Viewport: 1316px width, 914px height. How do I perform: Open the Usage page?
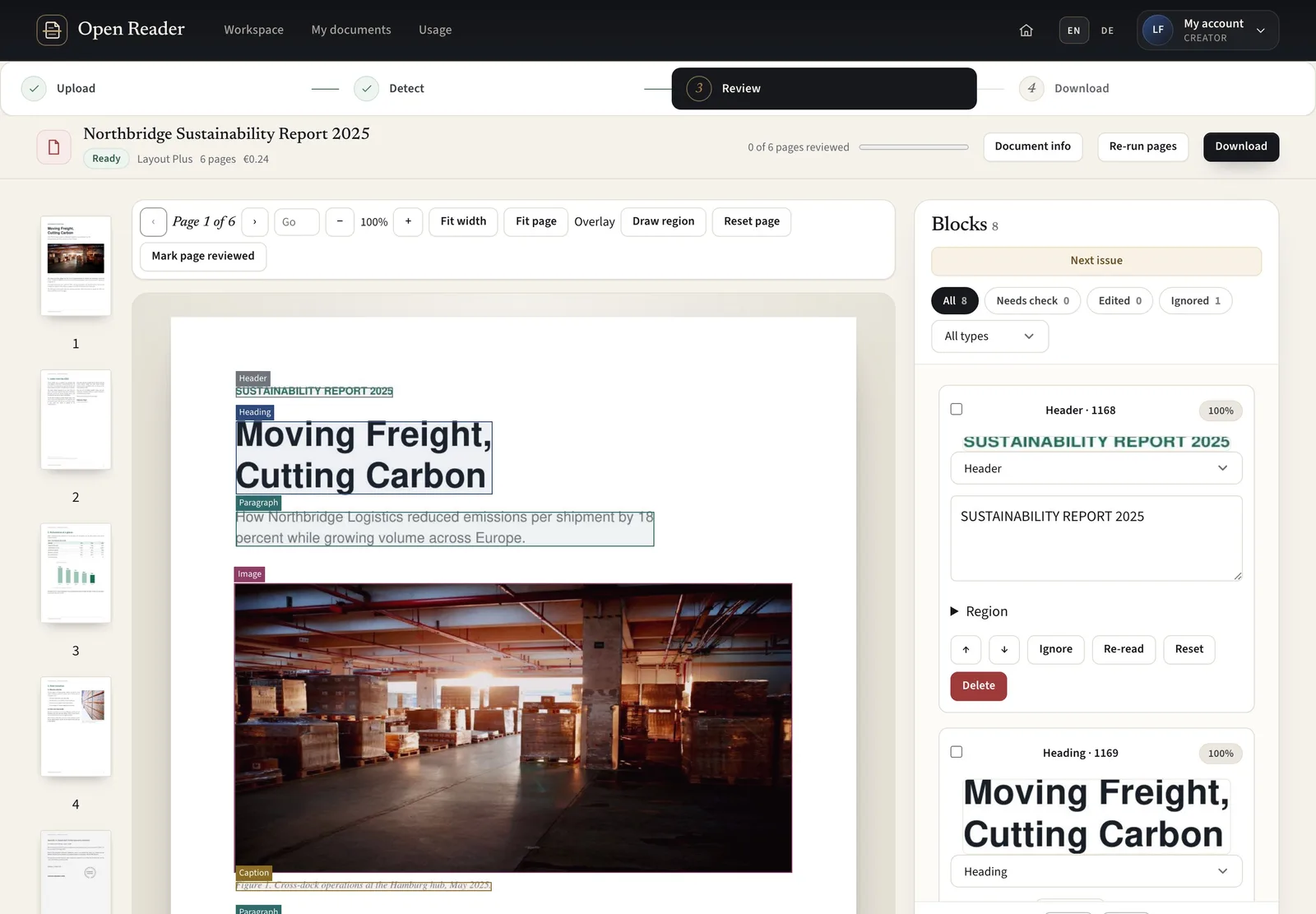(x=435, y=30)
